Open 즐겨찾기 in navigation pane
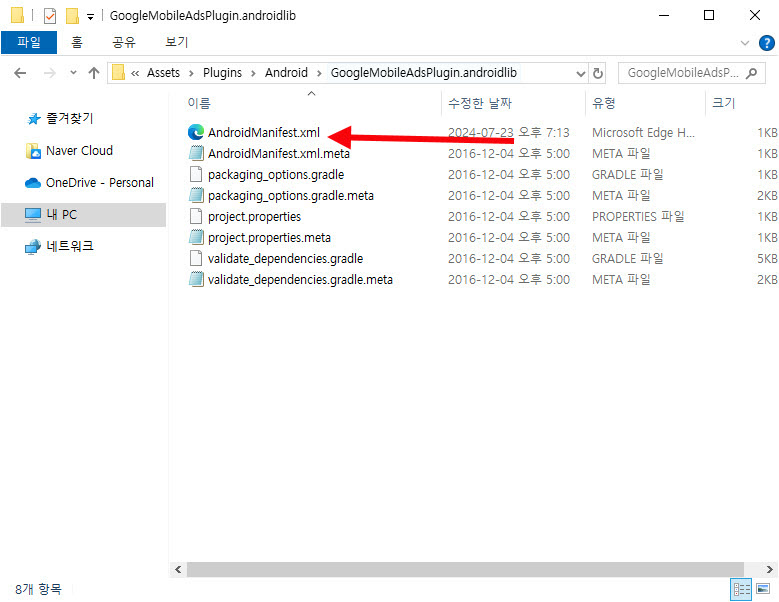The width and height of the screenshot is (779, 602). coord(70,118)
